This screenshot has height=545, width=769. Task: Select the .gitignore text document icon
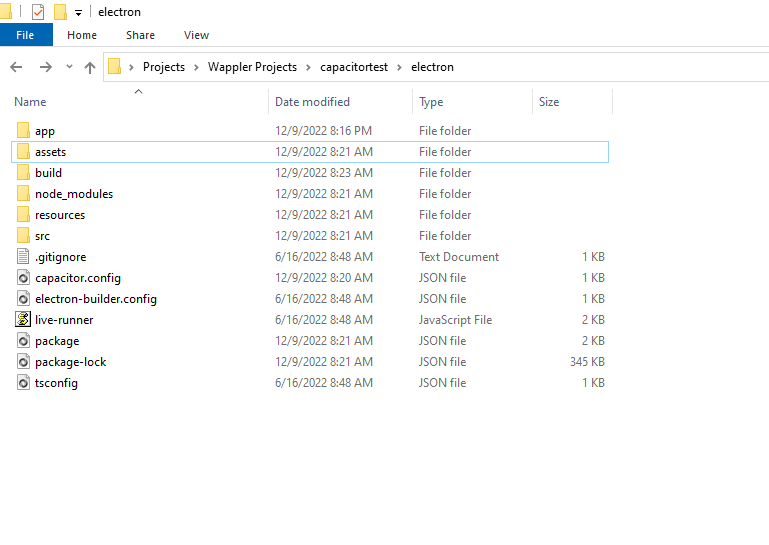(x=23, y=257)
